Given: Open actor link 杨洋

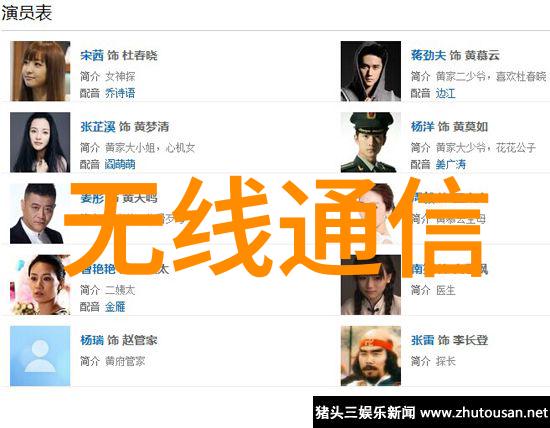Looking at the screenshot, I should [423, 127].
